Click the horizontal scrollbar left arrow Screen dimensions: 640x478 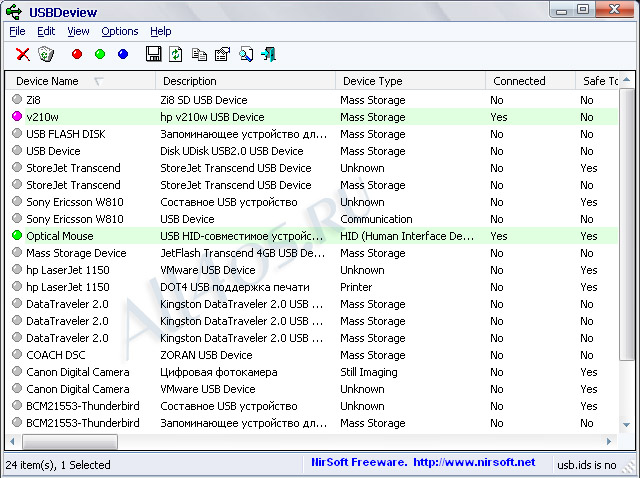click(13, 441)
